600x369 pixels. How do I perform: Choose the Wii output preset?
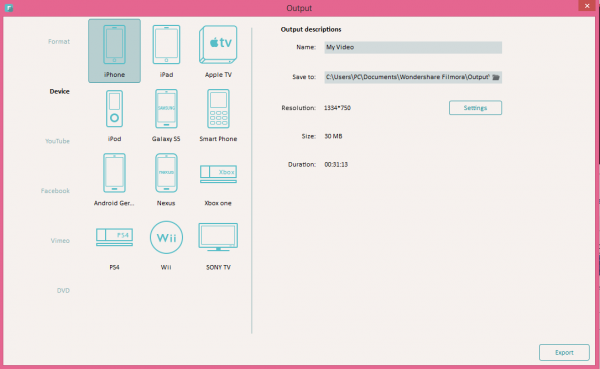[x=166, y=245]
